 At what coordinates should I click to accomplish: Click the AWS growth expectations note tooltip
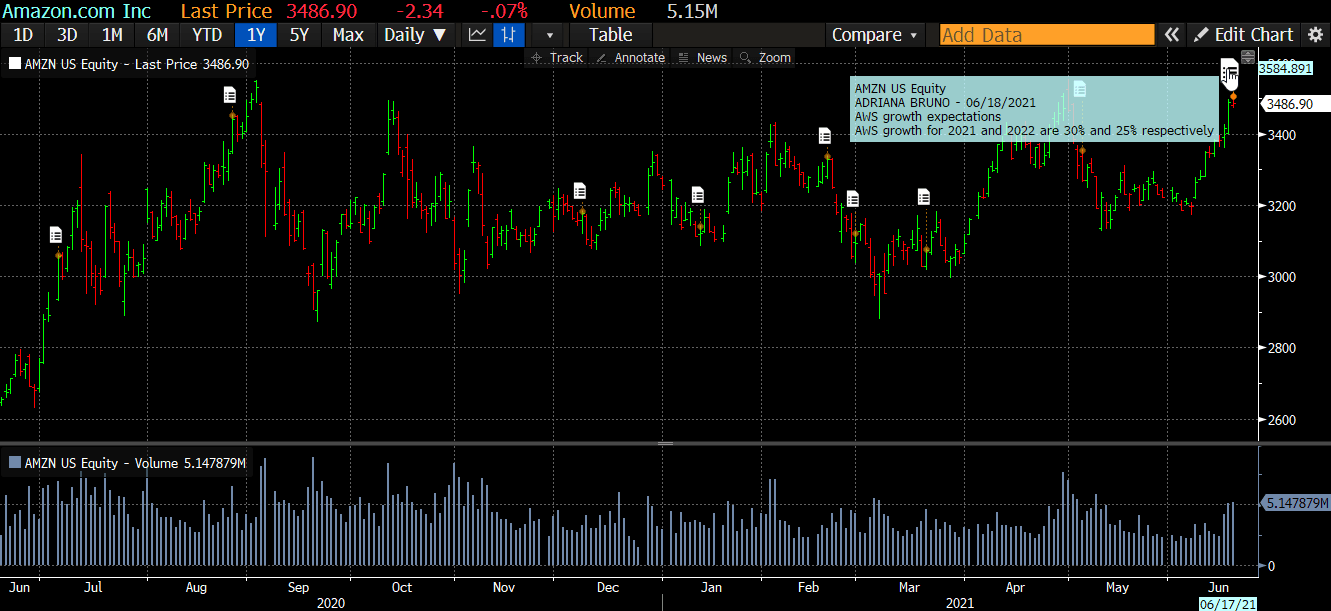(1035, 109)
